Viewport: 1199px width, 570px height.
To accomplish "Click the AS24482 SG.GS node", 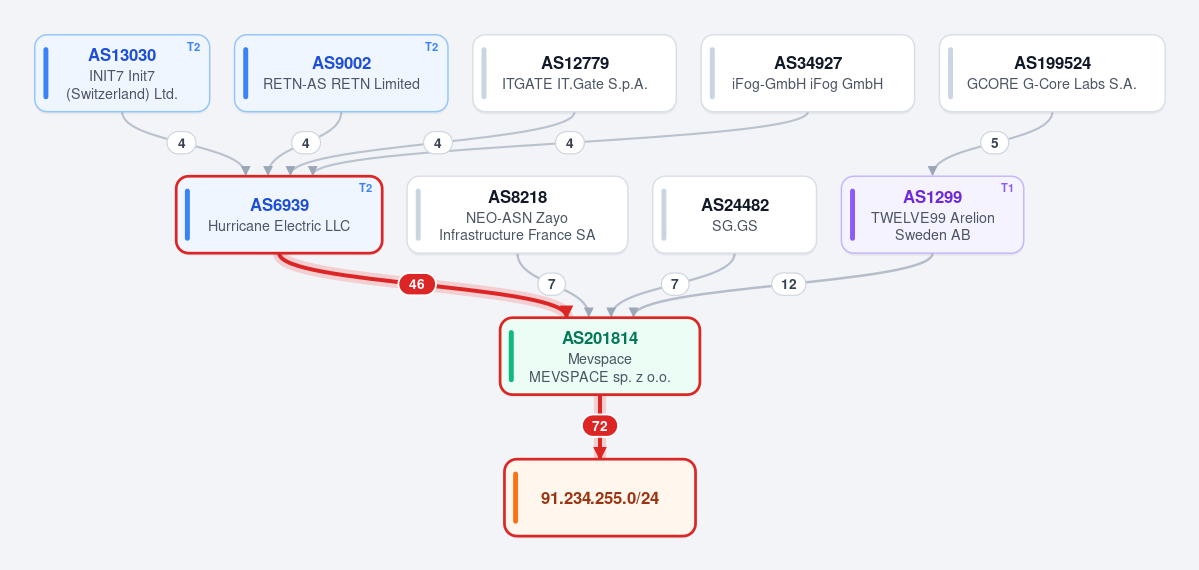I will [735, 215].
